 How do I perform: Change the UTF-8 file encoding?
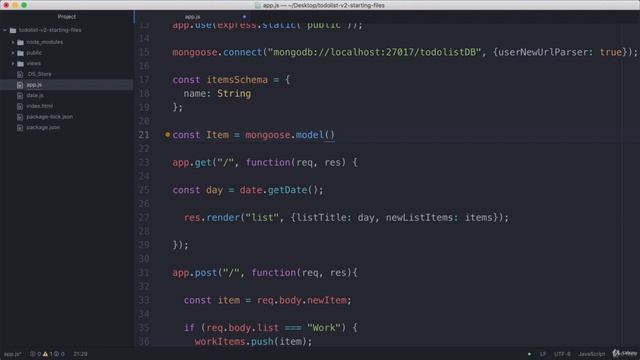[x=562, y=354]
